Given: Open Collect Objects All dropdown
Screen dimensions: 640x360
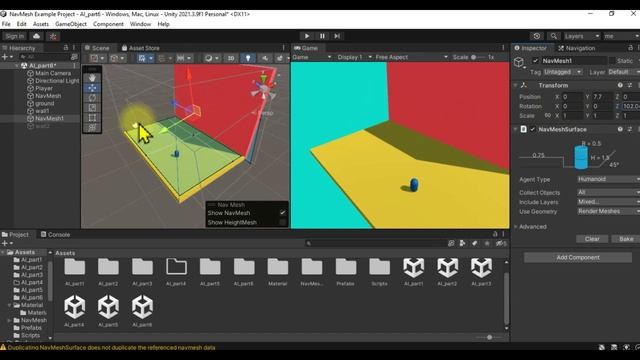Looking at the screenshot, I should tap(609, 192).
